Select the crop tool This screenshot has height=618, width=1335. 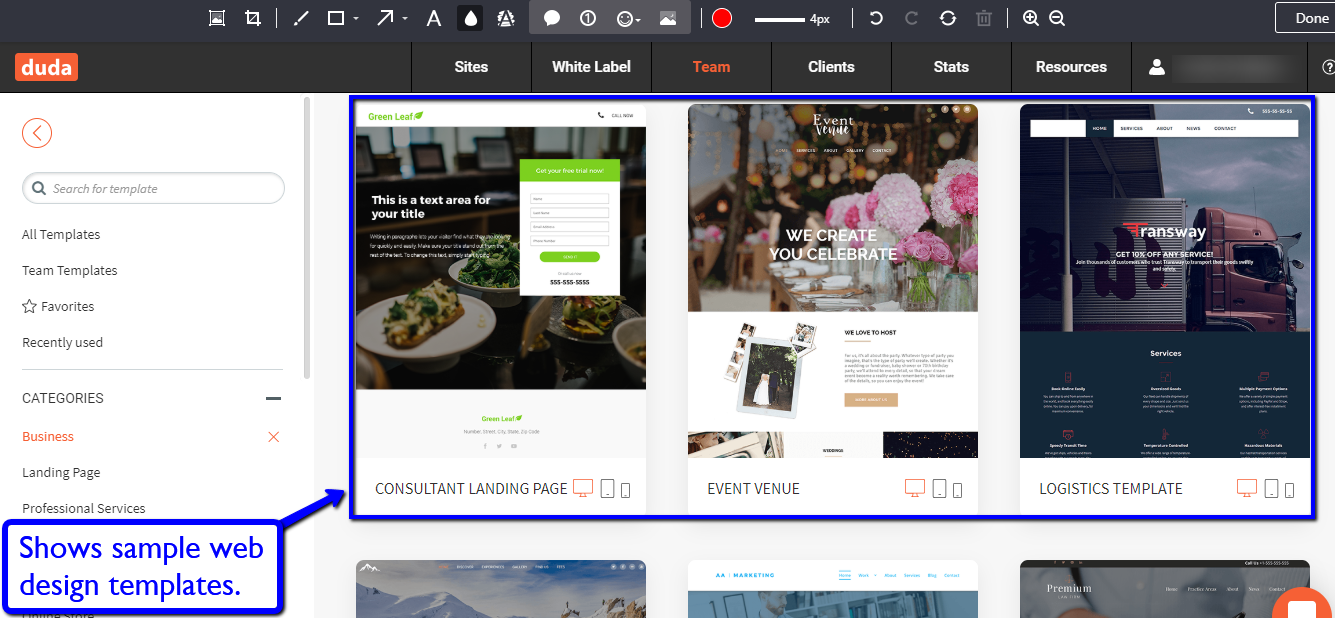(x=253, y=18)
